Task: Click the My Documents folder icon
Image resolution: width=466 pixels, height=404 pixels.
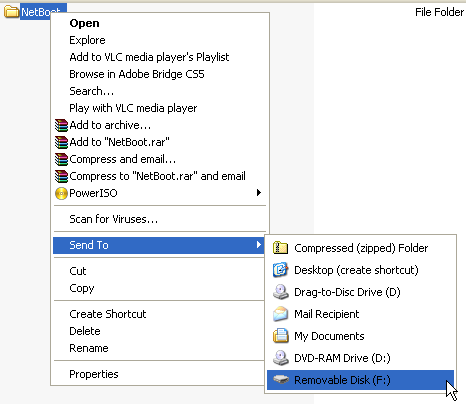Action: [280, 336]
